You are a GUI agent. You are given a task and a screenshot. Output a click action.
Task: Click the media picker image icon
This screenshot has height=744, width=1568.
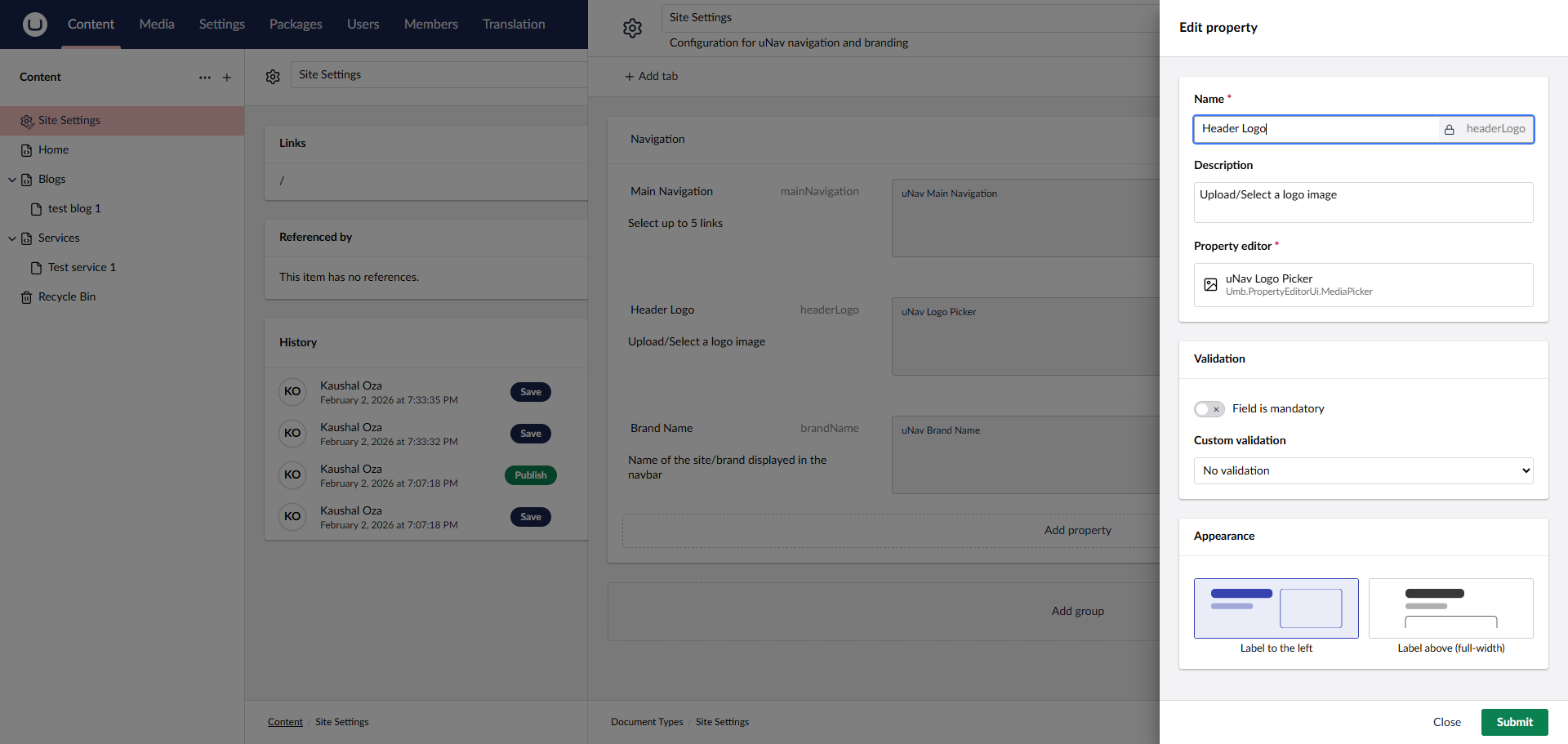(x=1211, y=285)
